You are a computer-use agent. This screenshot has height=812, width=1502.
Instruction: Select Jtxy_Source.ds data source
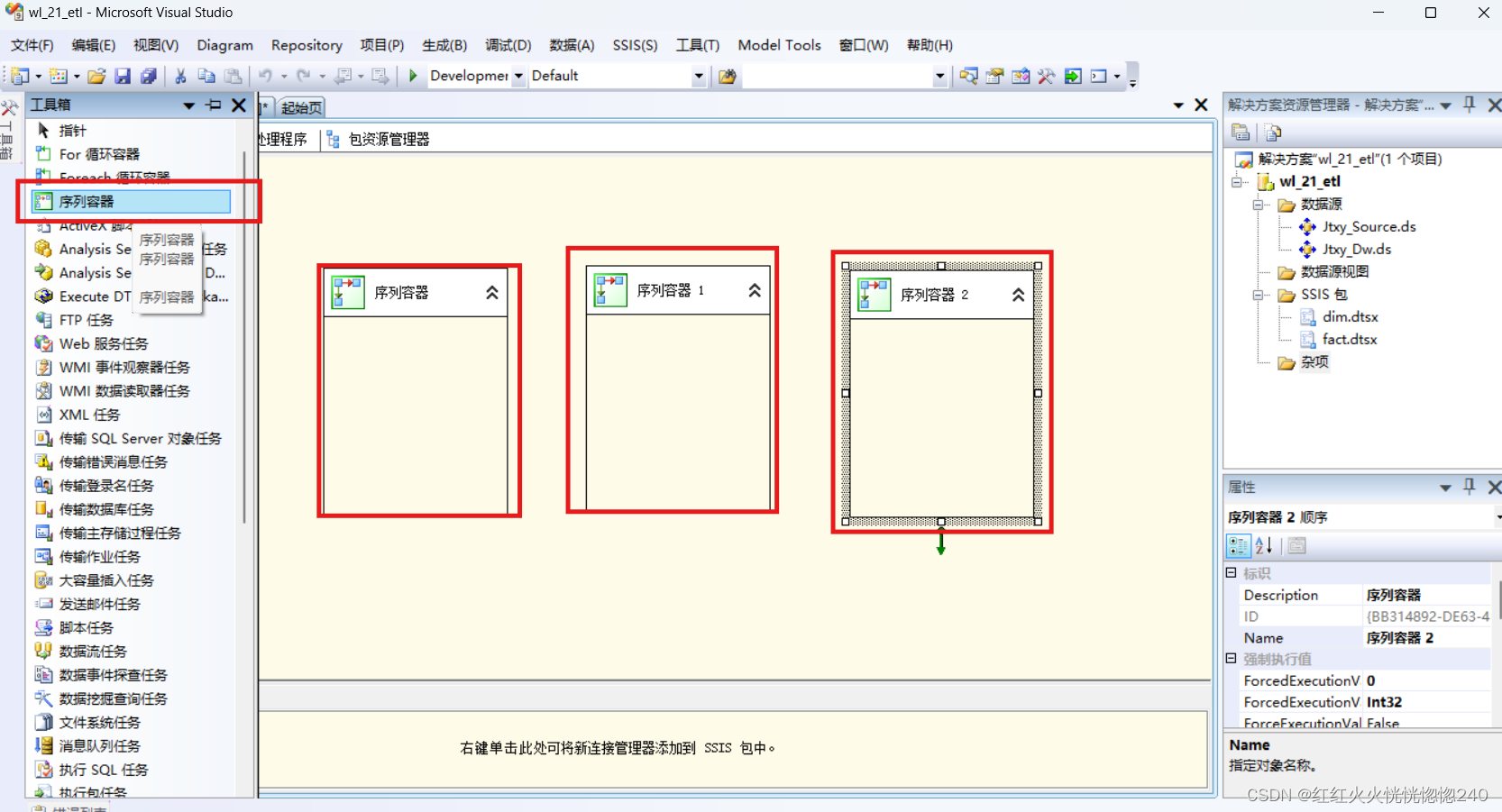click(1369, 227)
